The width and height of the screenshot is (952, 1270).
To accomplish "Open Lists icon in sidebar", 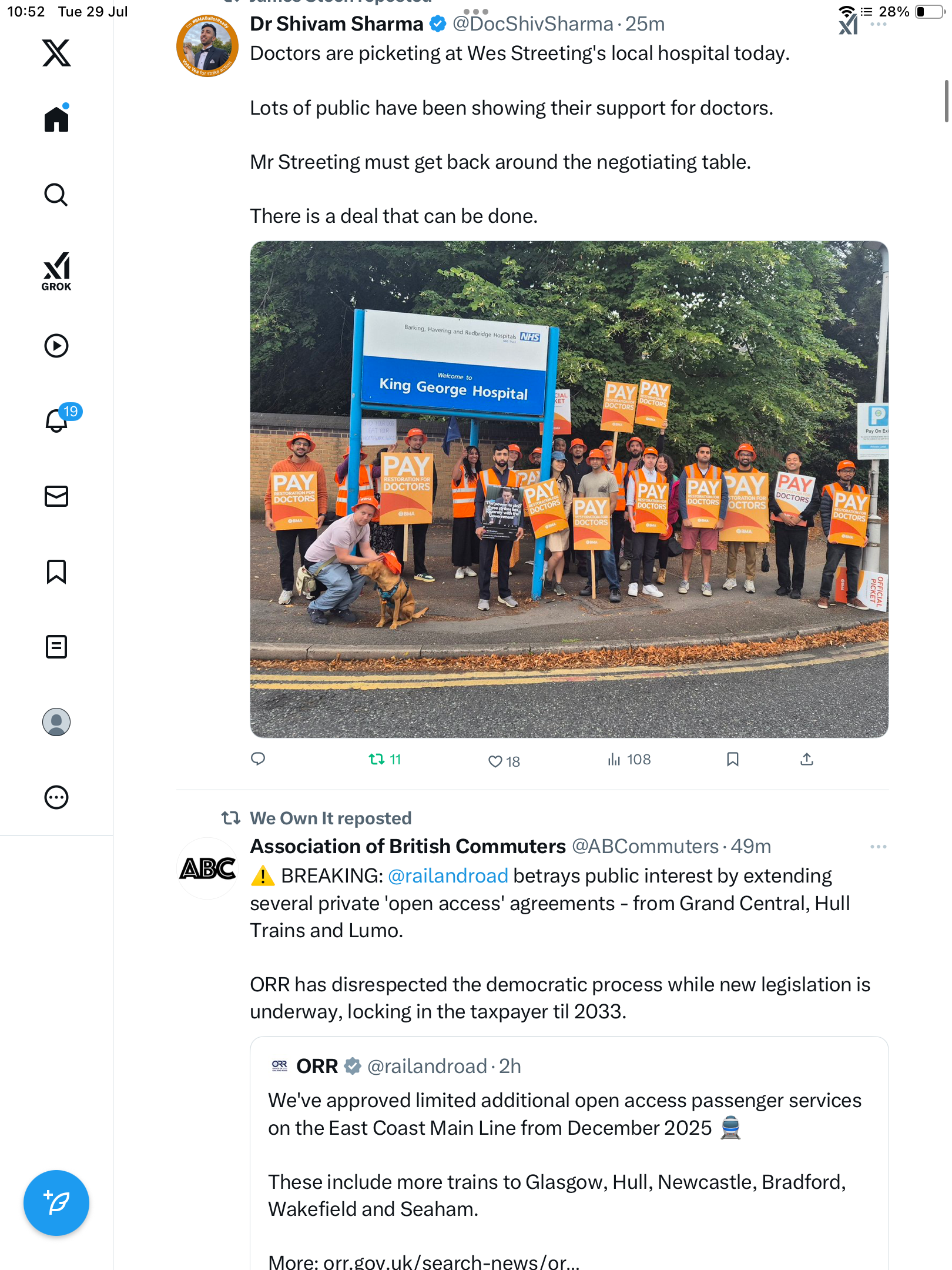I will click(x=56, y=647).
